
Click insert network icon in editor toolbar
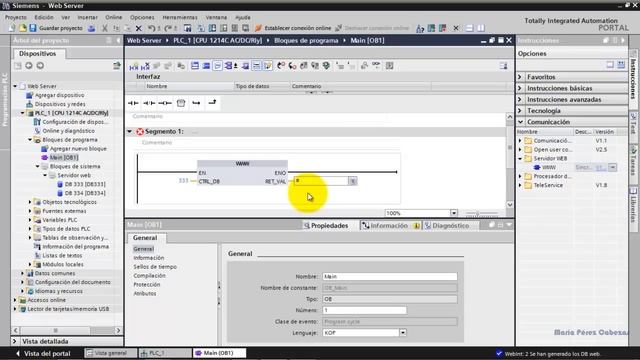click(134, 66)
